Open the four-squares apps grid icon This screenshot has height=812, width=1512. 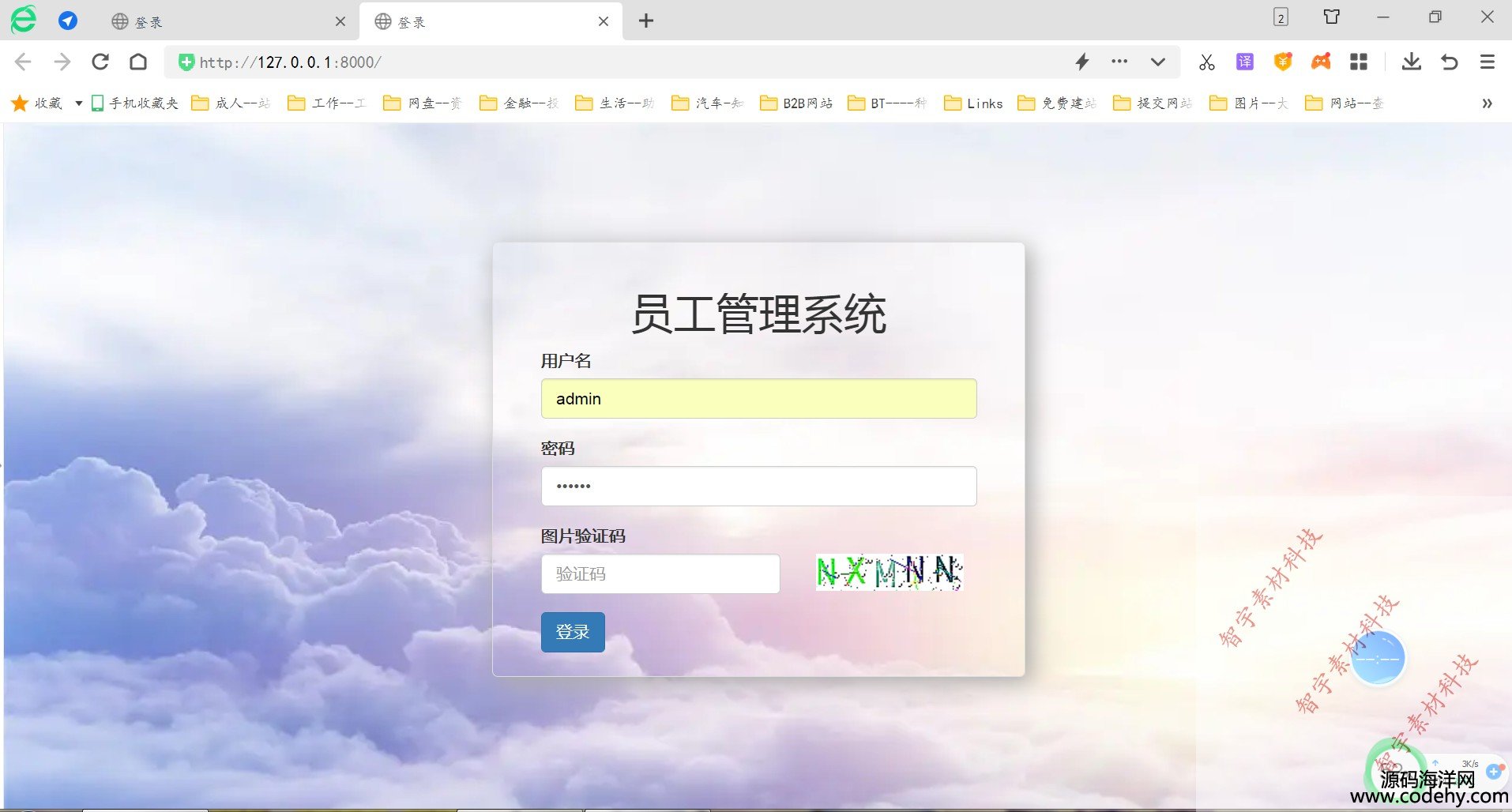[x=1359, y=62]
